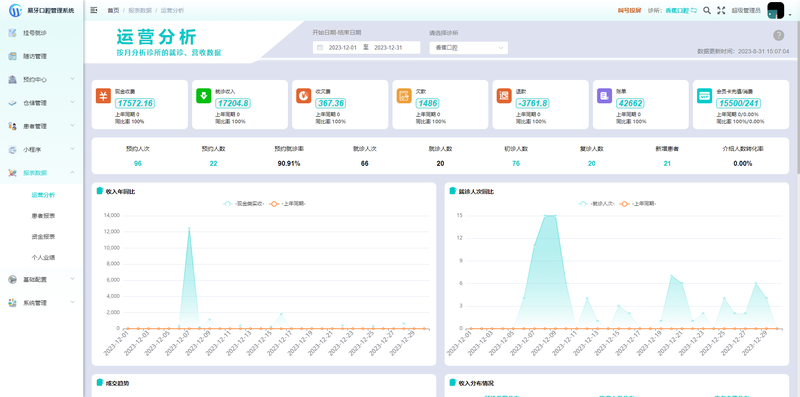Click the 香蕉口腔 clinic name in the top bar
800x397 pixels.
click(677, 10)
